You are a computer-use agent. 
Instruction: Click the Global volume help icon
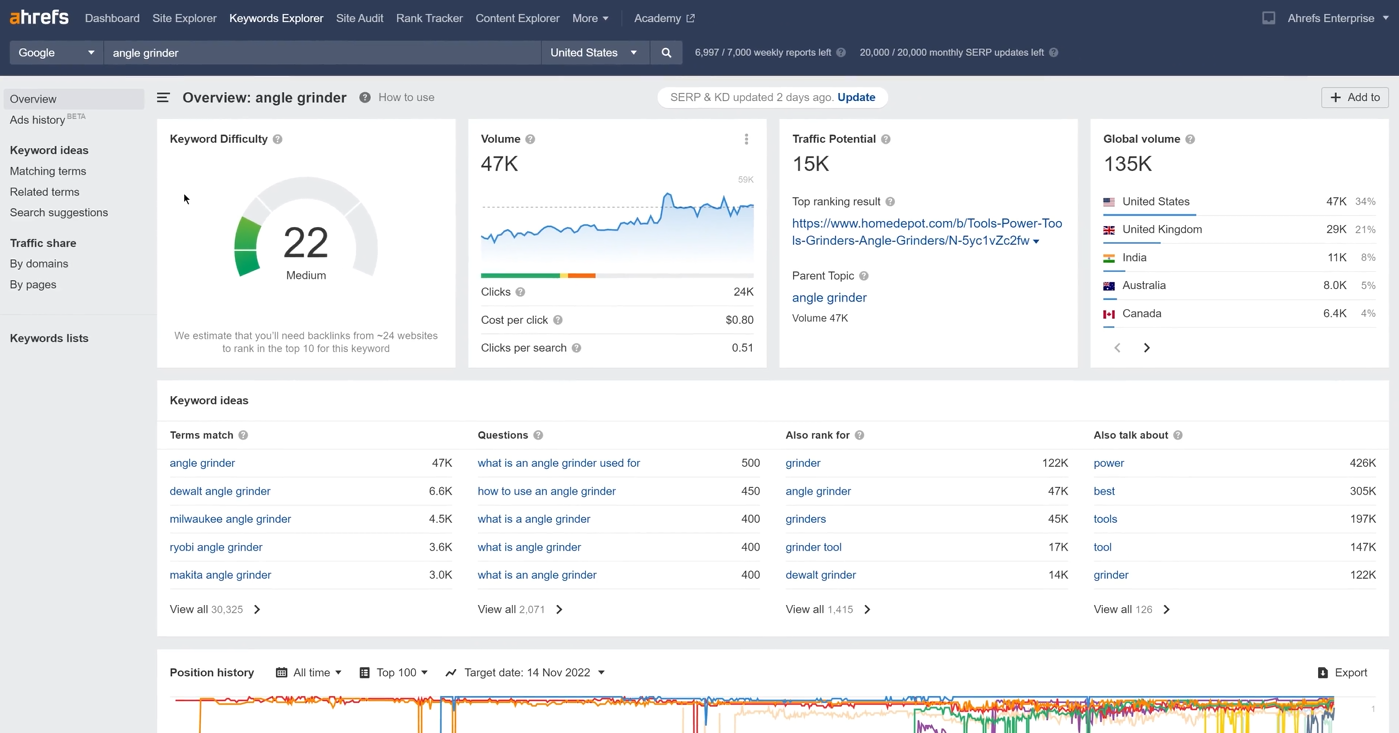(x=1190, y=140)
